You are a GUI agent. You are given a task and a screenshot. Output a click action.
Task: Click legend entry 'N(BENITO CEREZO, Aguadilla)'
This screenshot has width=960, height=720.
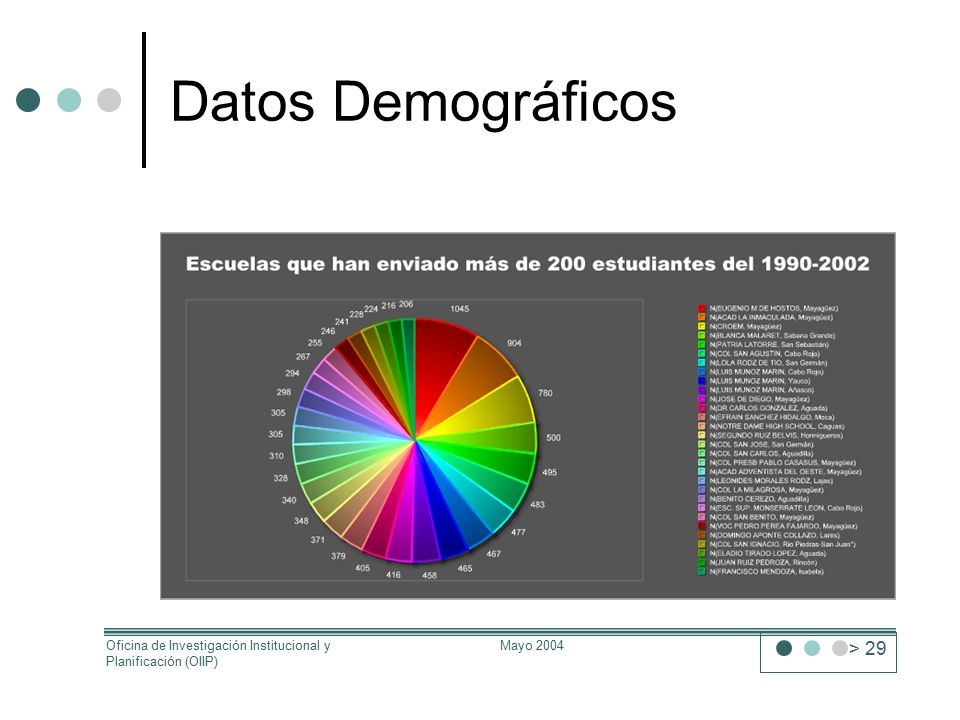pyautogui.click(x=759, y=499)
